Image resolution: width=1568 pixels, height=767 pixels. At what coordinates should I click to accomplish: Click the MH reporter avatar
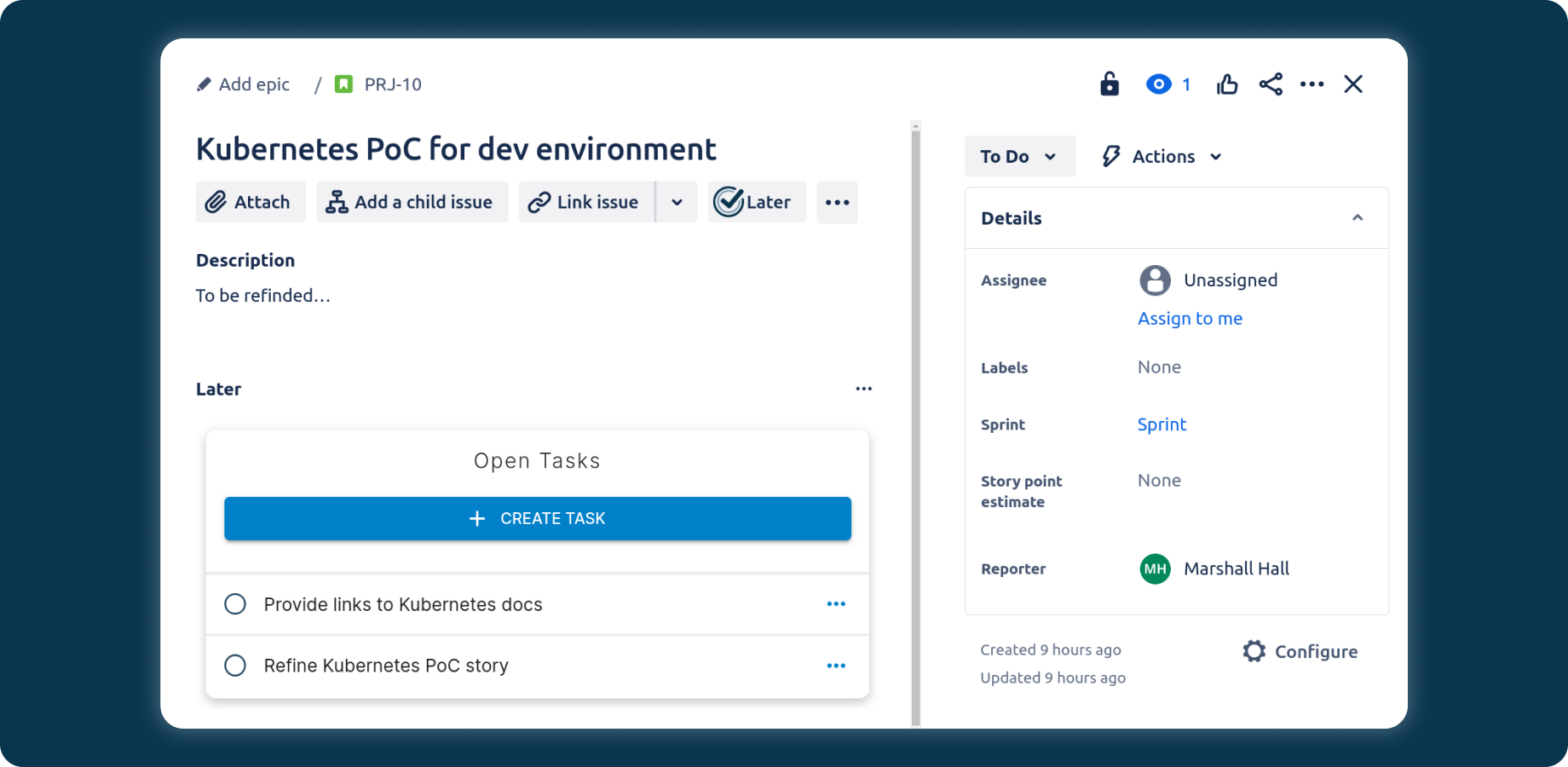point(1156,568)
